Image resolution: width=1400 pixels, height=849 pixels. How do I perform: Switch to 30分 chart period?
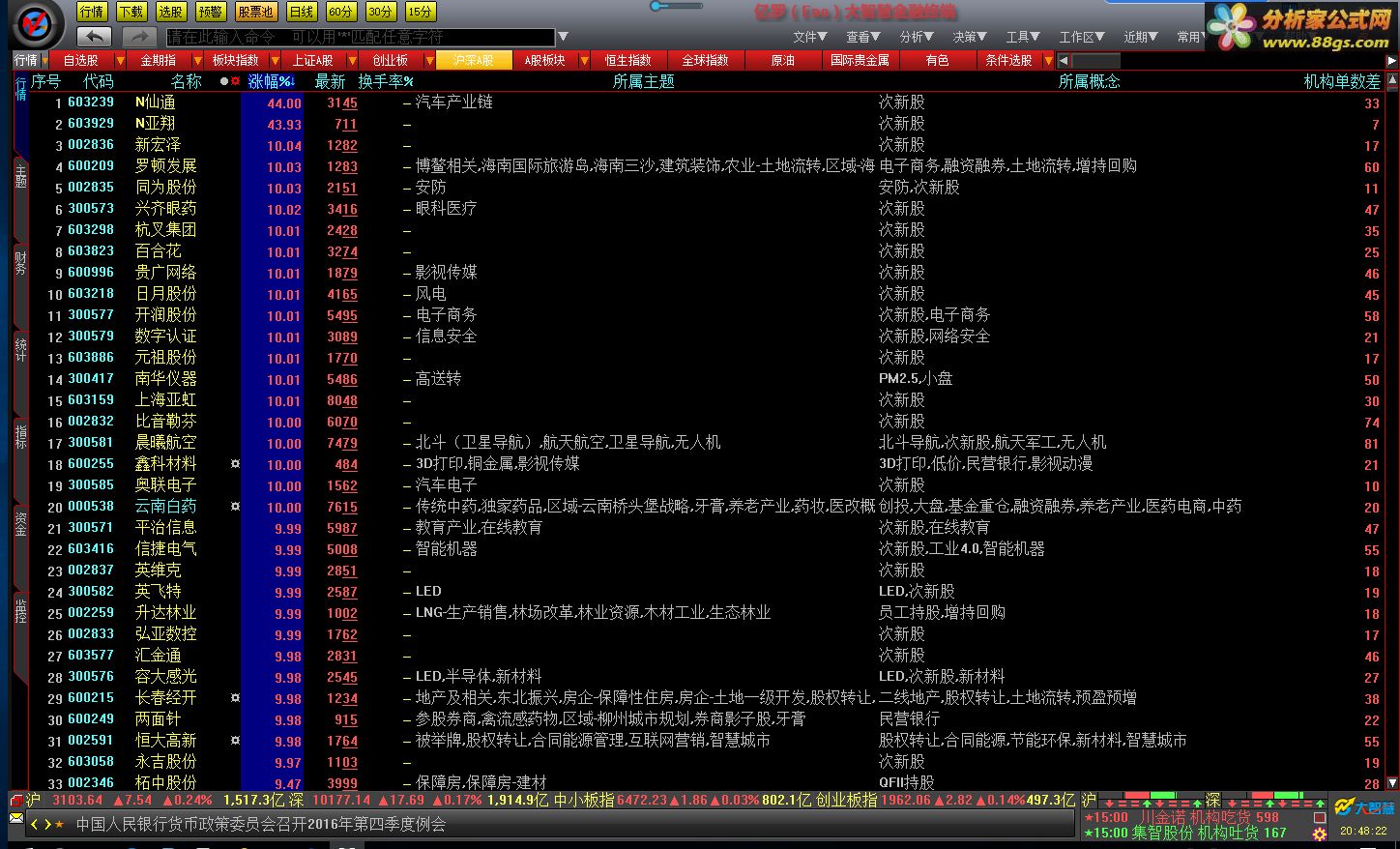pos(381,12)
